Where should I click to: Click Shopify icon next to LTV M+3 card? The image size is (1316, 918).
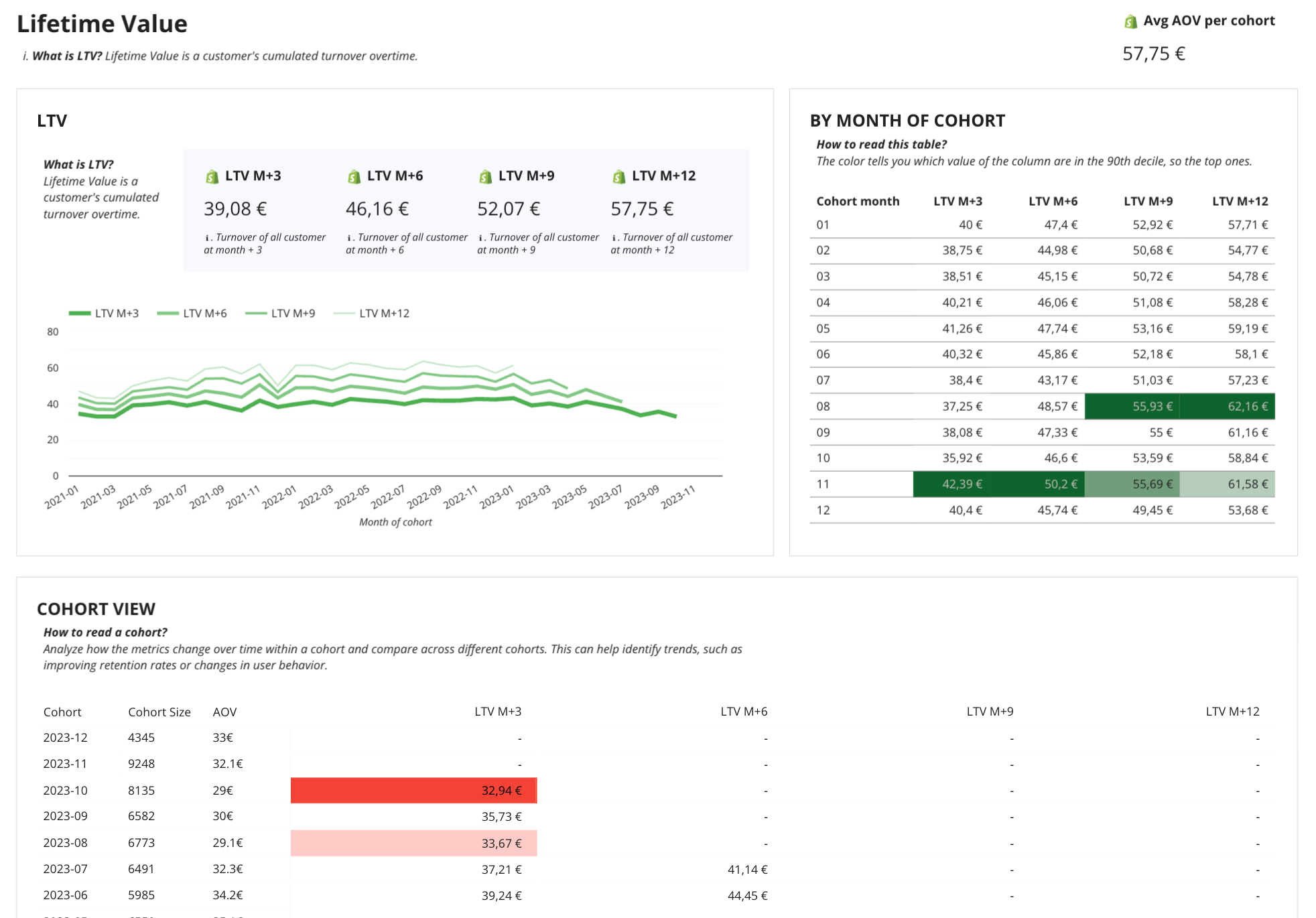[212, 176]
